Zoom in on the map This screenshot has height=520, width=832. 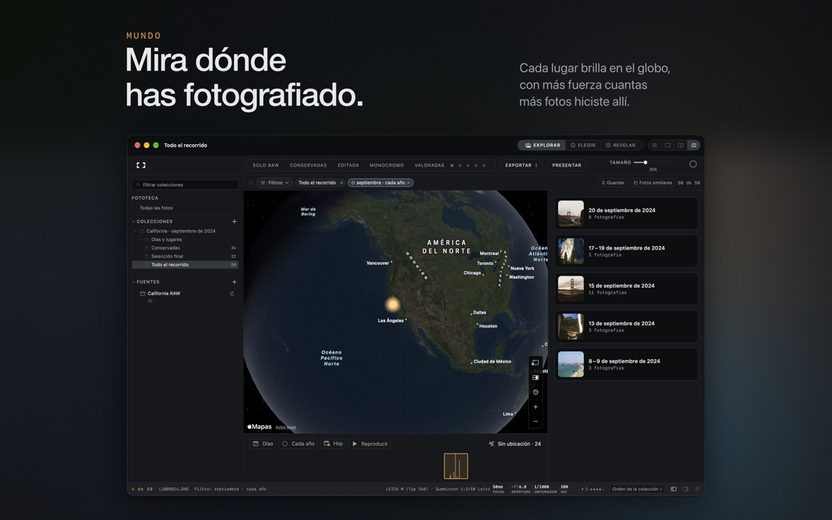(535, 407)
